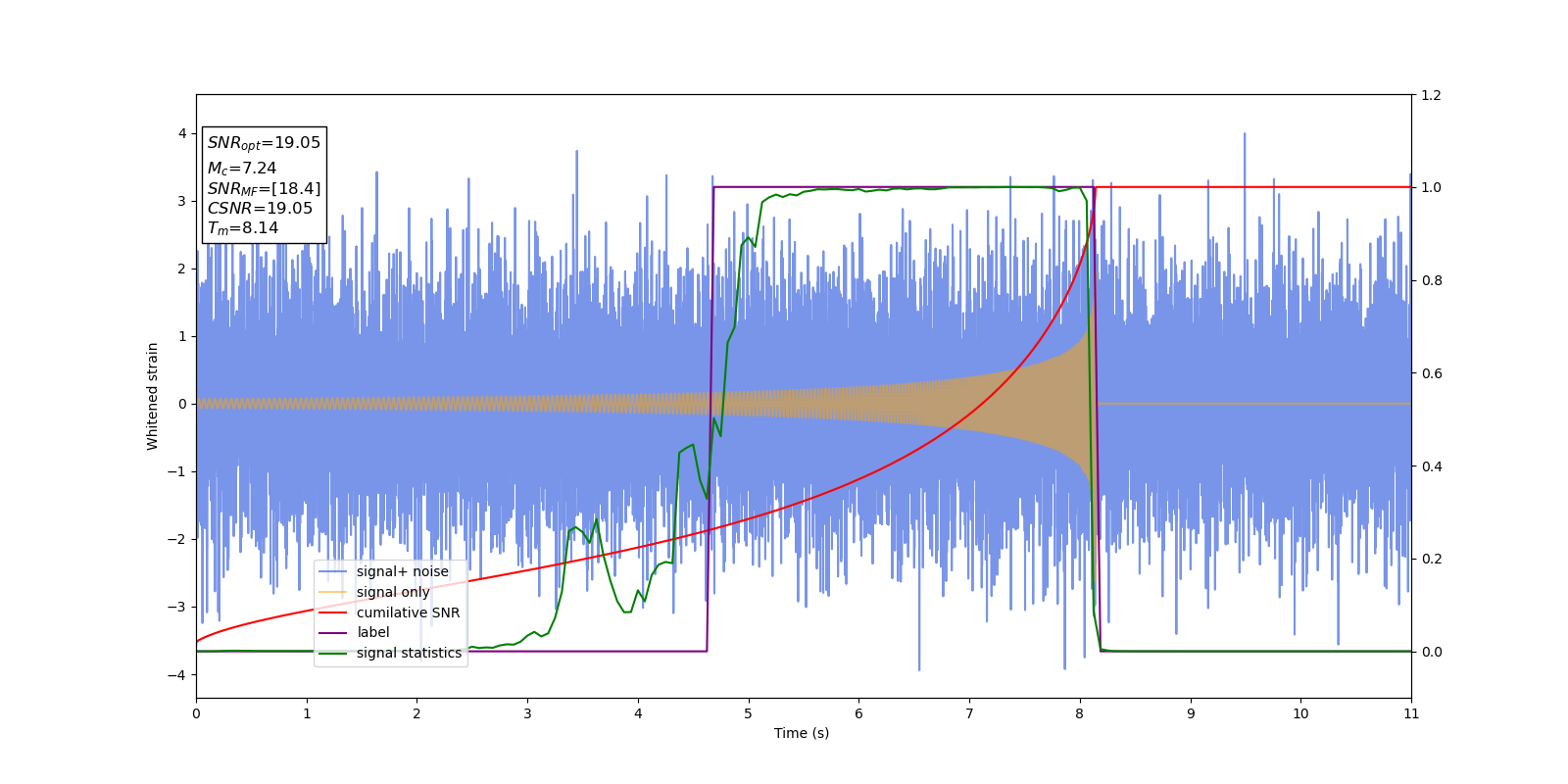
Task: Click the 'Time (s)' x-axis label
Action: (x=802, y=733)
